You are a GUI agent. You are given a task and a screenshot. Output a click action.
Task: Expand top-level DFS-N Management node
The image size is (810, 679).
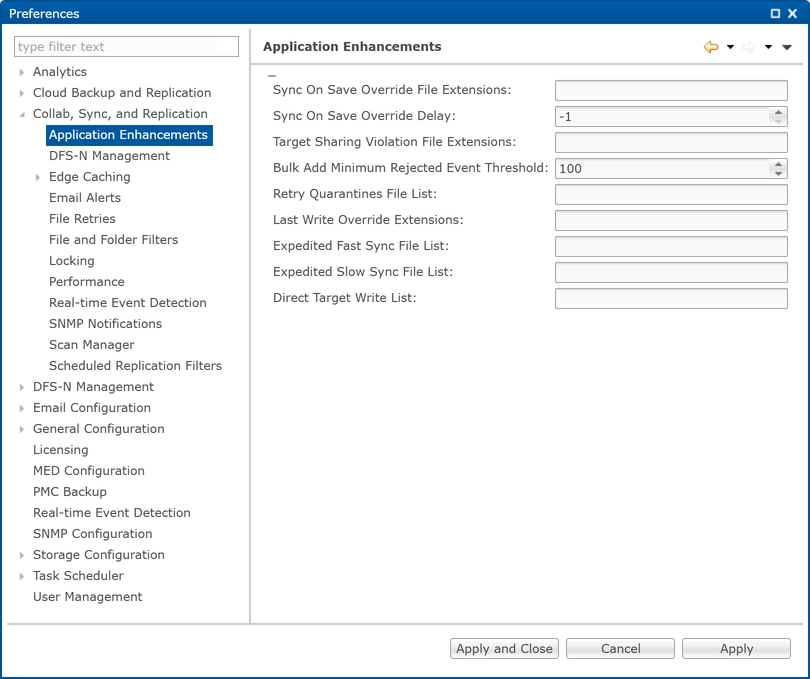click(22, 388)
